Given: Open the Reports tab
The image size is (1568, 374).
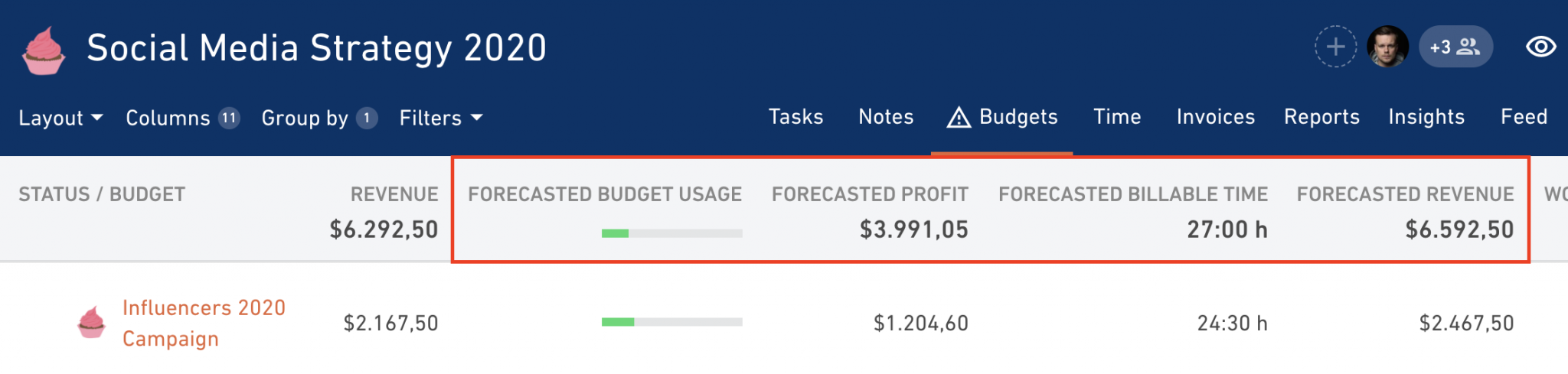Looking at the screenshot, I should [x=1321, y=117].
